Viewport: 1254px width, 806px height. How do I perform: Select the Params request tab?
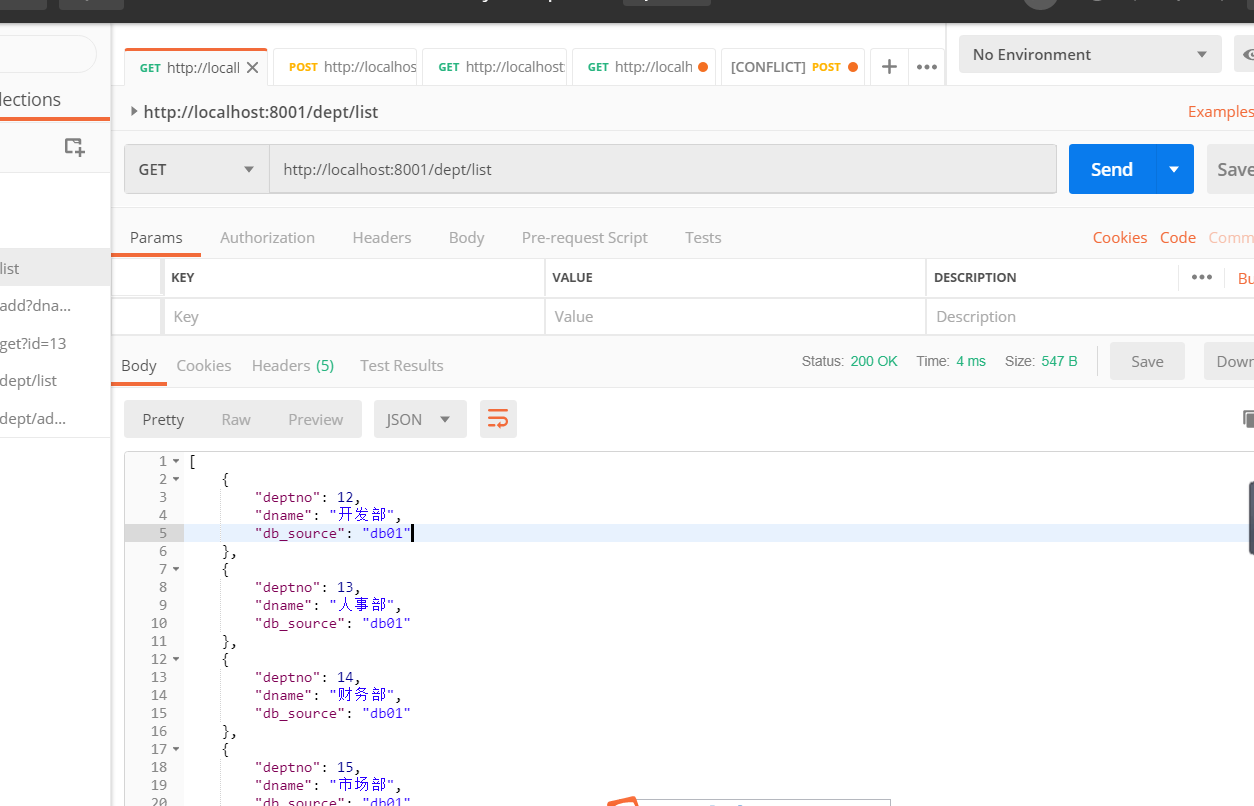pyautogui.click(x=156, y=237)
